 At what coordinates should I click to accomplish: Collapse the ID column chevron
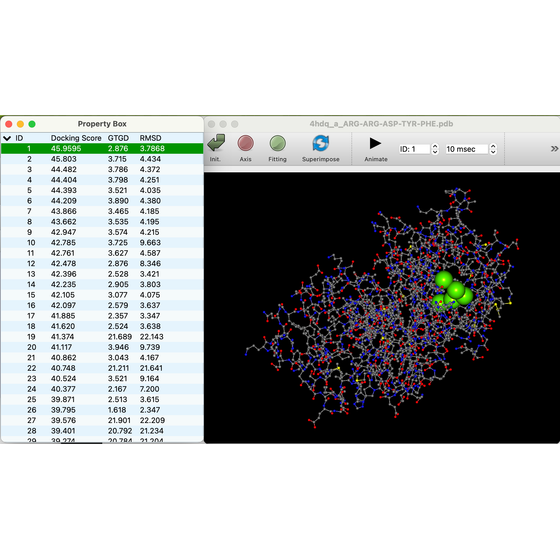click(7, 138)
